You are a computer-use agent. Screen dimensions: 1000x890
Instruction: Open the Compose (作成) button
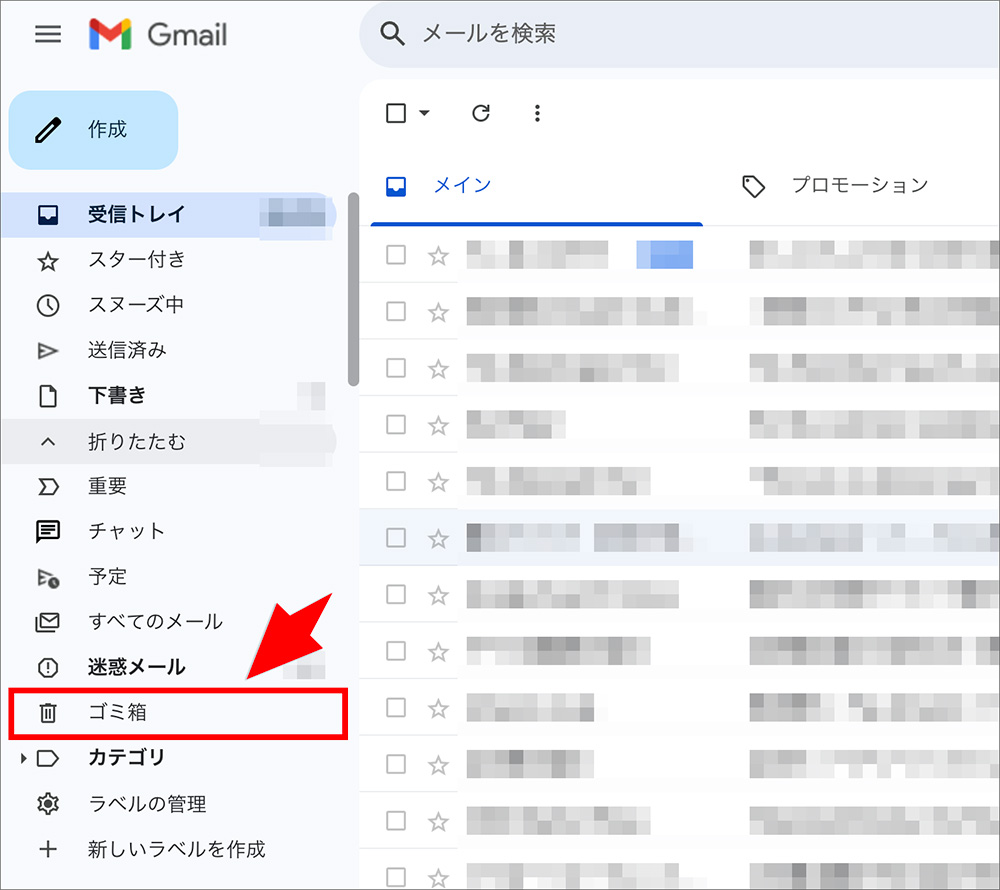pos(93,129)
